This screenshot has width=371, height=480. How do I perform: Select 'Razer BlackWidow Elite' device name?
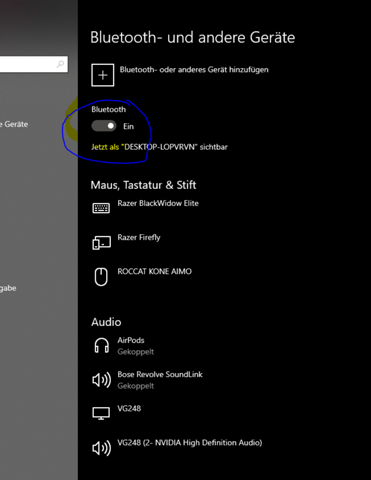tap(158, 203)
